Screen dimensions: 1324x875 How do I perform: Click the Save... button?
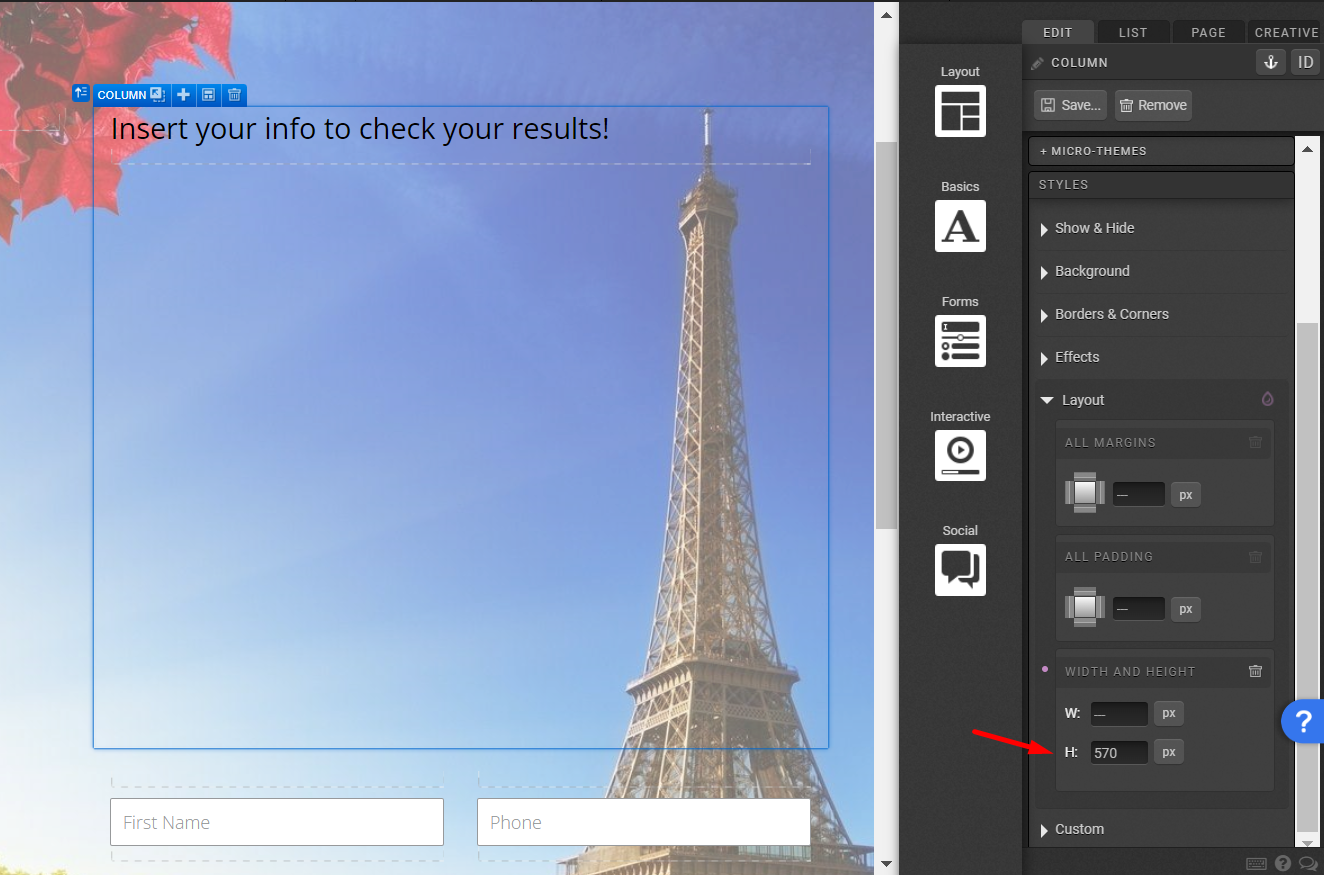(1070, 105)
